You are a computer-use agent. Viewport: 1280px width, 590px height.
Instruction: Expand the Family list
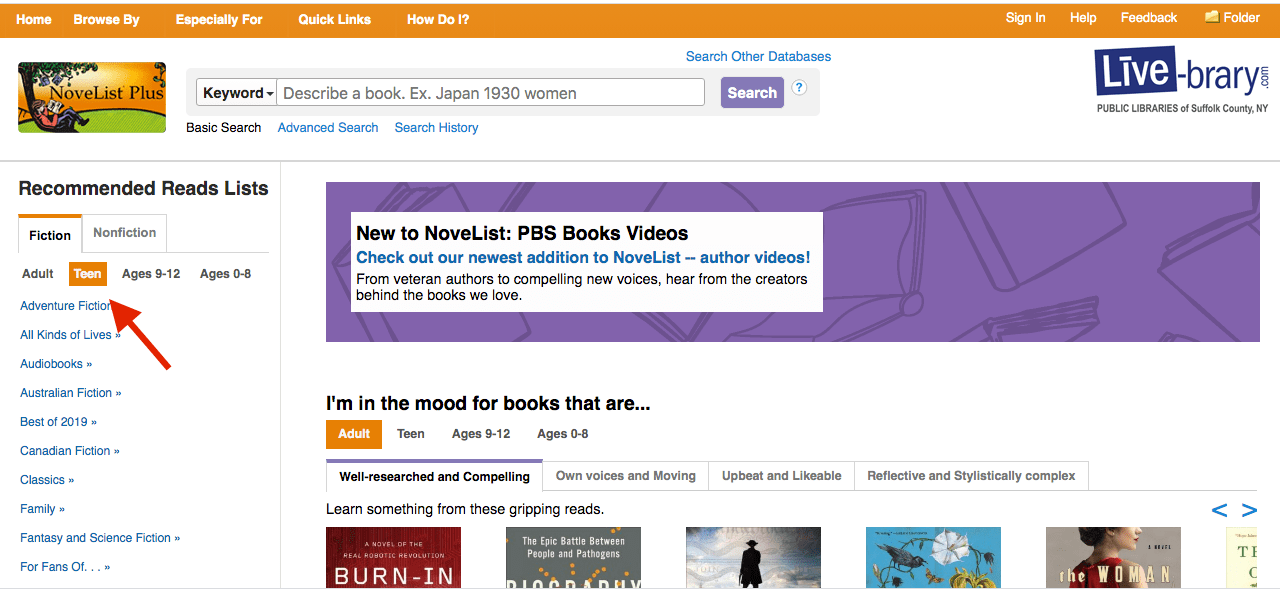[x=42, y=509]
